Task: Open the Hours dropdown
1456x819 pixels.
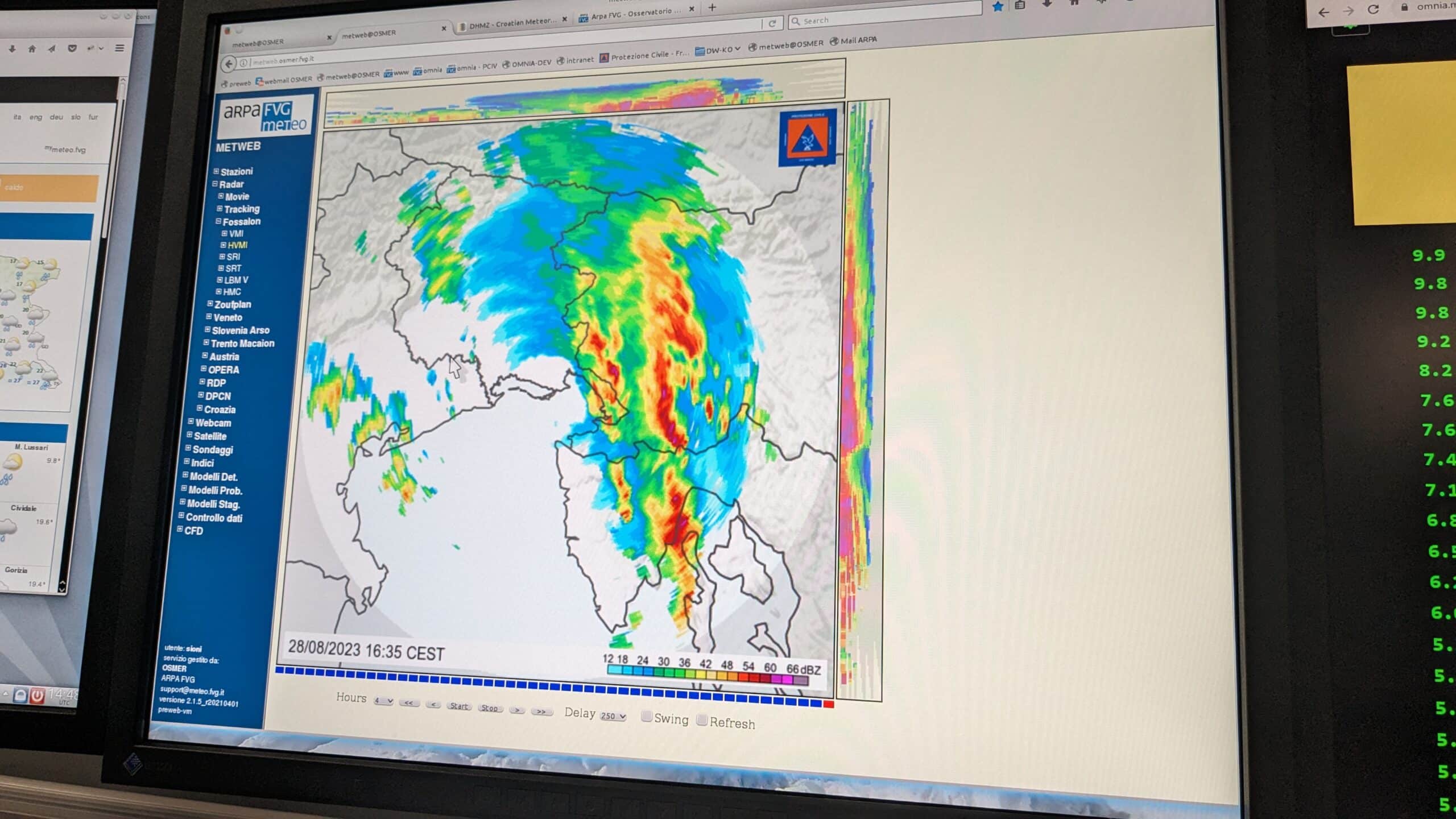Action: (384, 701)
